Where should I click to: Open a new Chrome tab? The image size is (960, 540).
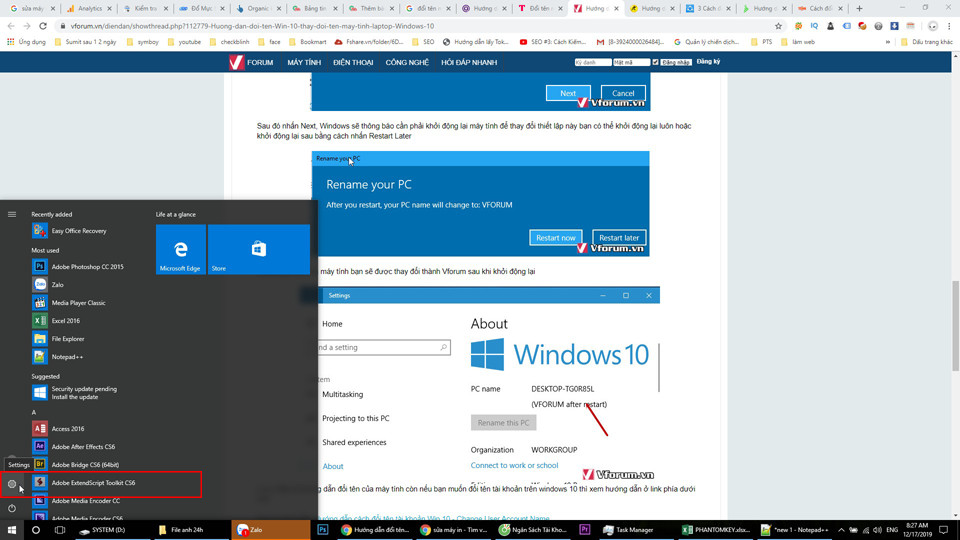(860, 9)
